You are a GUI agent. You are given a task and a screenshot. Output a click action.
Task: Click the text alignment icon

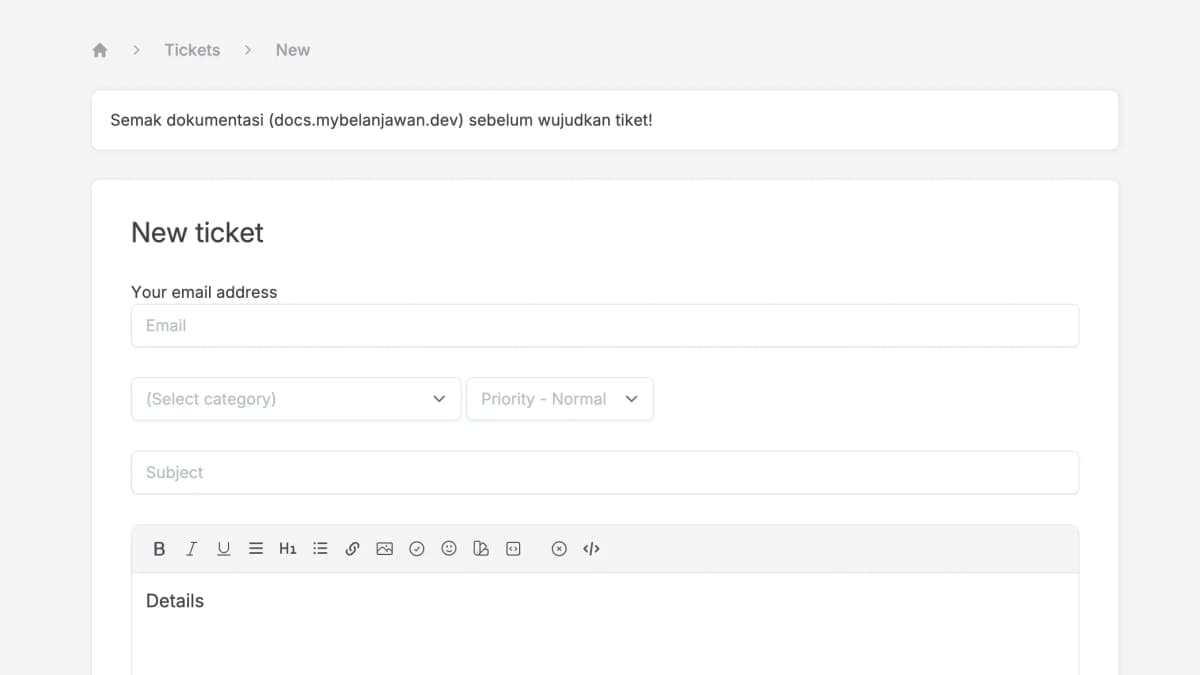pyautogui.click(x=256, y=549)
